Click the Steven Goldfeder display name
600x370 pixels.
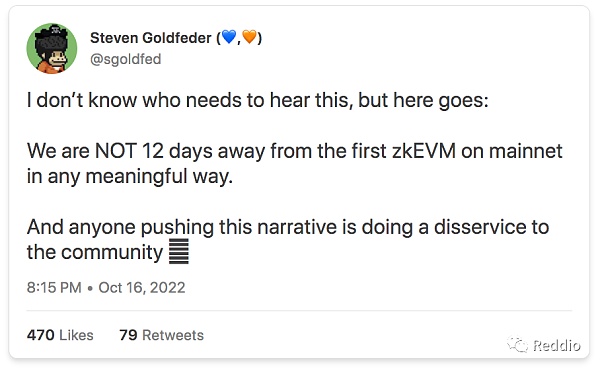[151, 38]
